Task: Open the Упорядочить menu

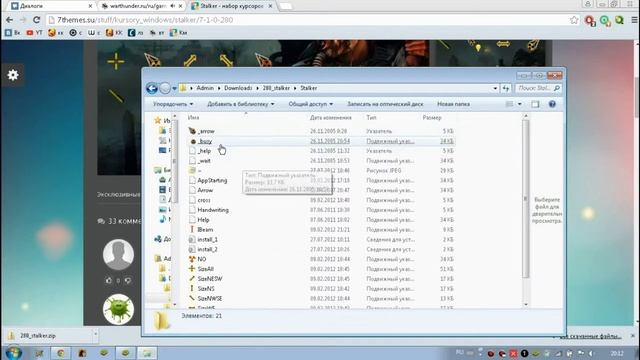Action: tap(173, 104)
